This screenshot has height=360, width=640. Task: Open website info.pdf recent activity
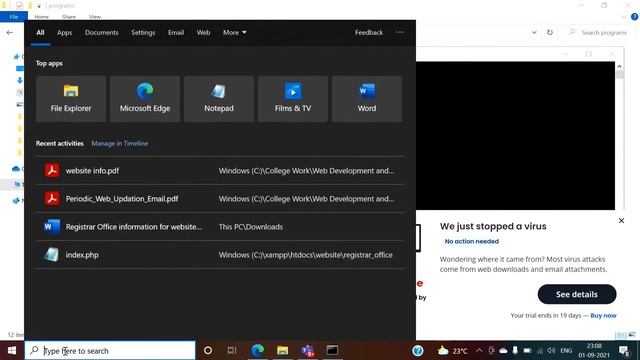click(x=220, y=171)
